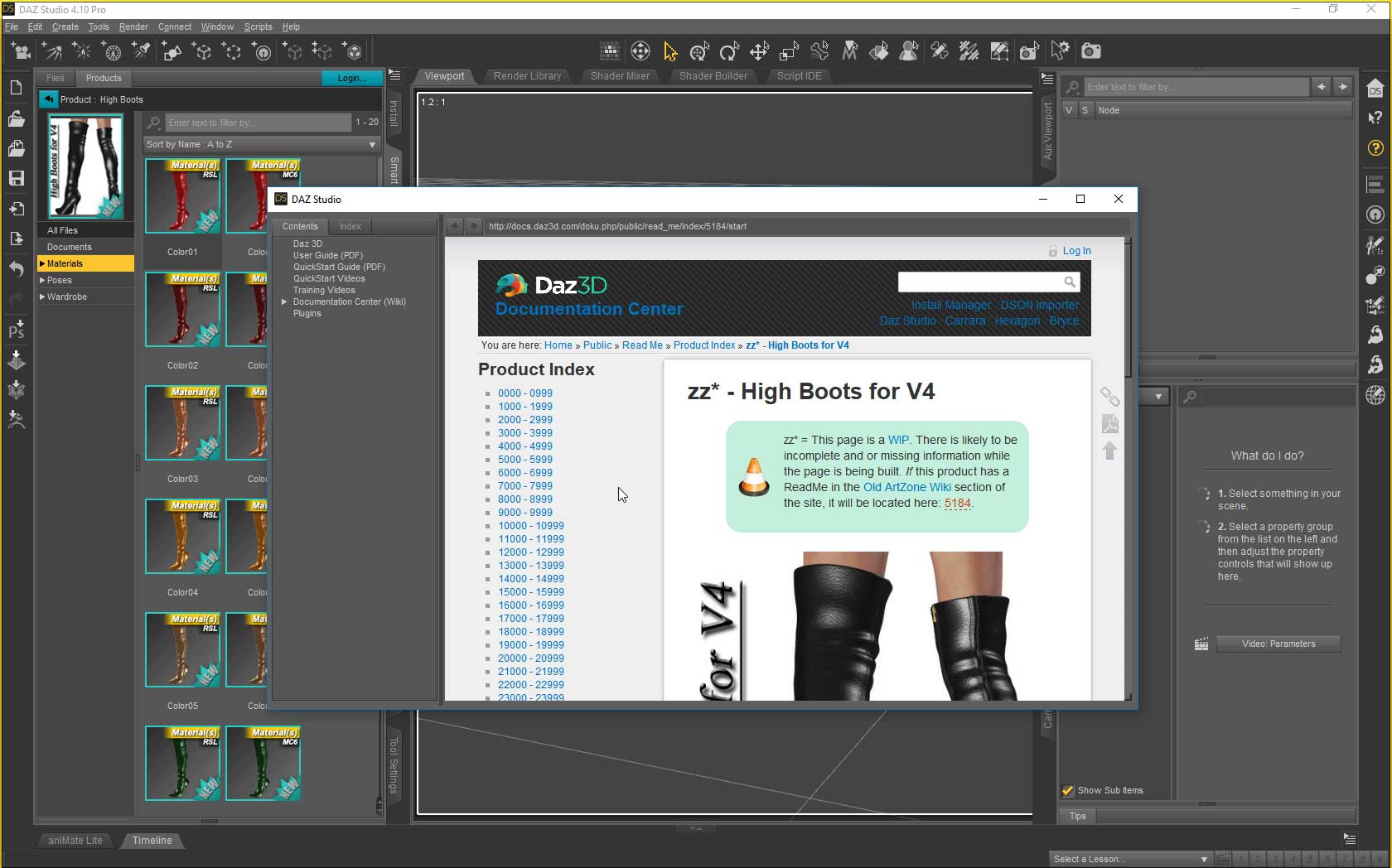Create a new distant light

(52, 51)
